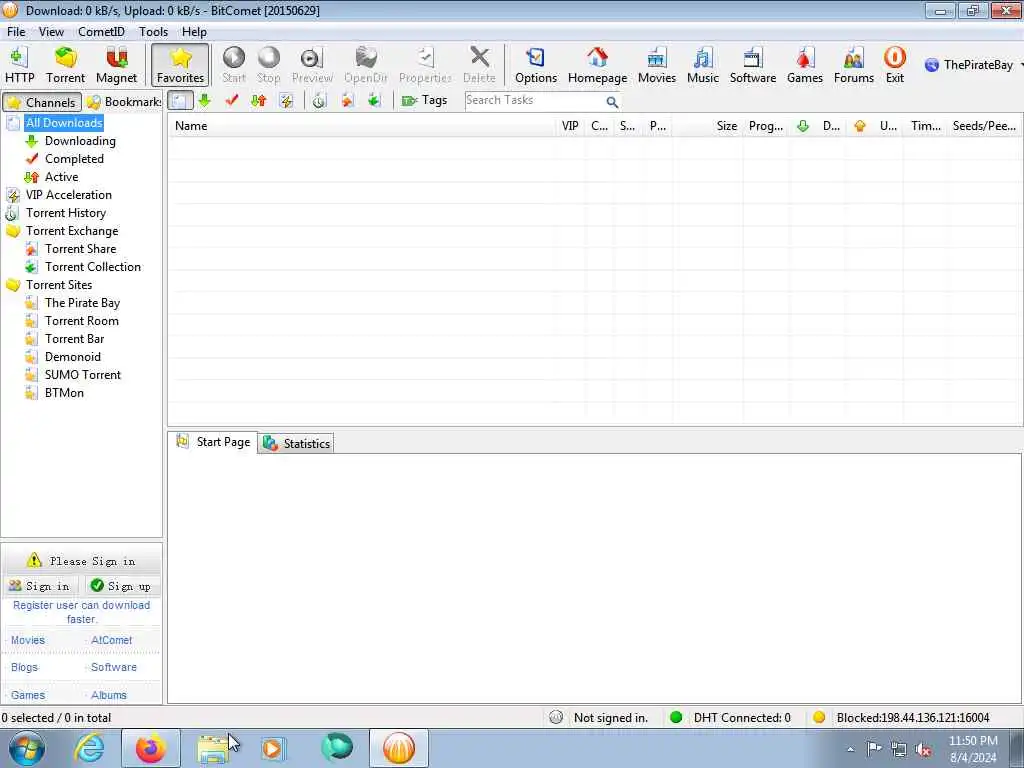Switch to the Statistics tab

(x=296, y=443)
